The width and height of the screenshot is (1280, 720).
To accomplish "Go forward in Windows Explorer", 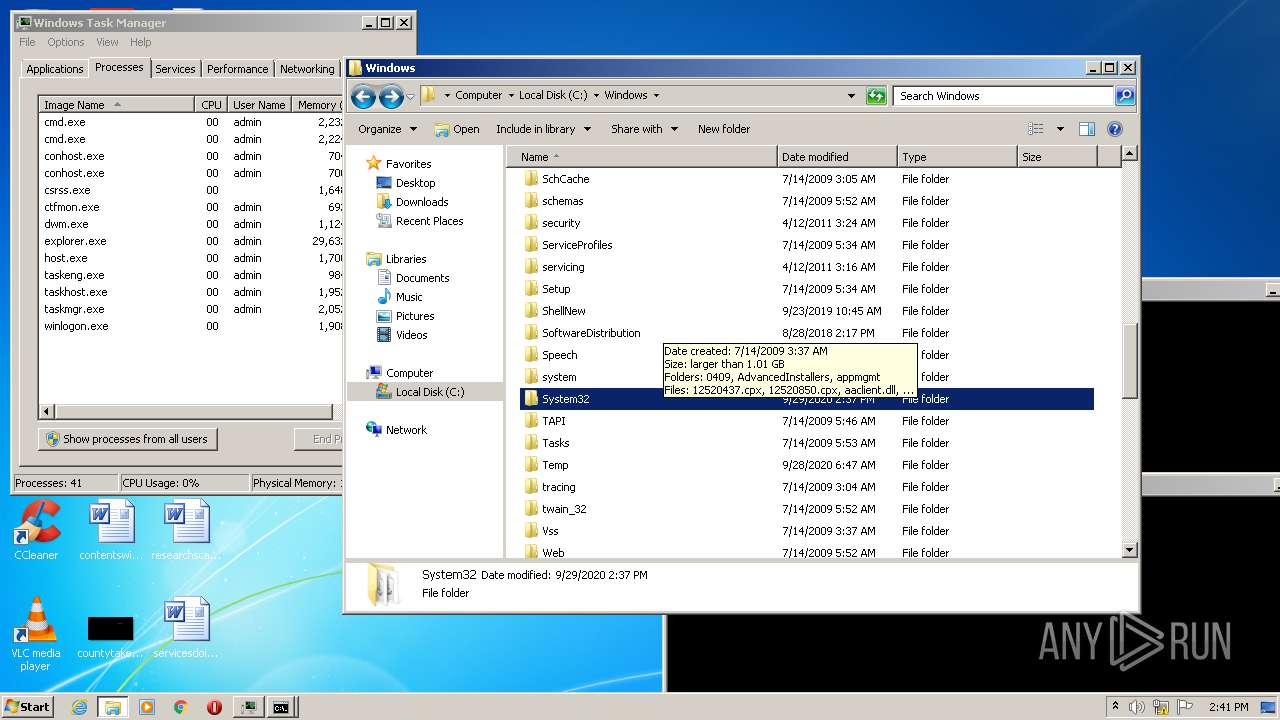I will click(391, 96).
